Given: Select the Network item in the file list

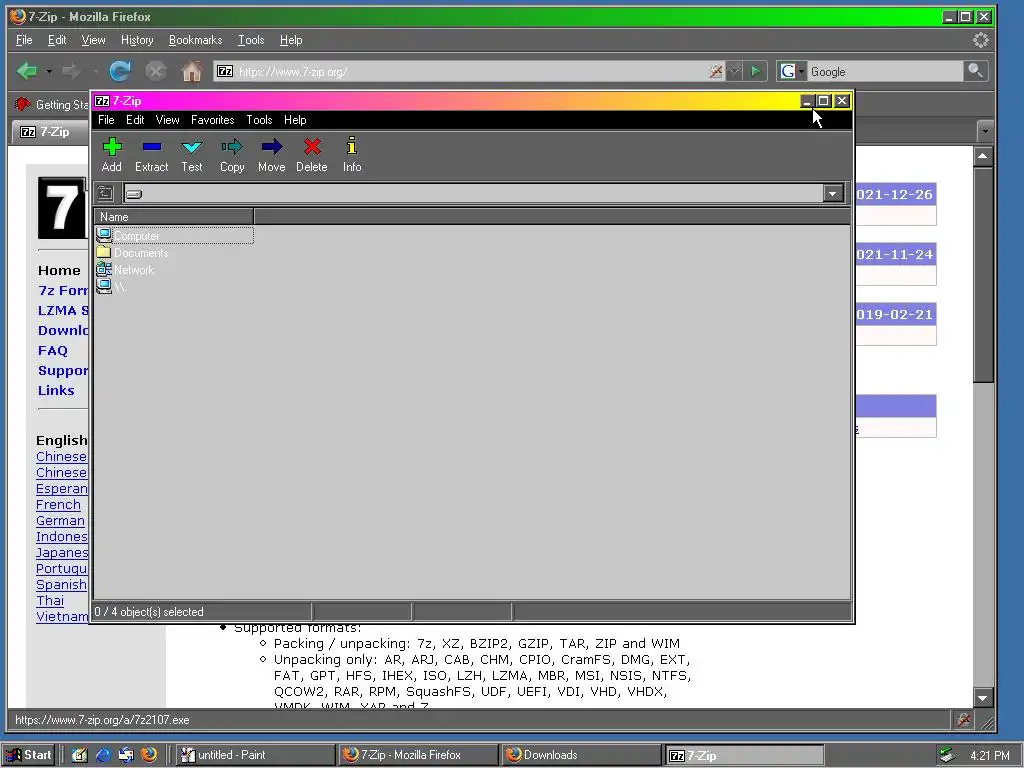Looking at the screenshot, I should click(125, 270).
